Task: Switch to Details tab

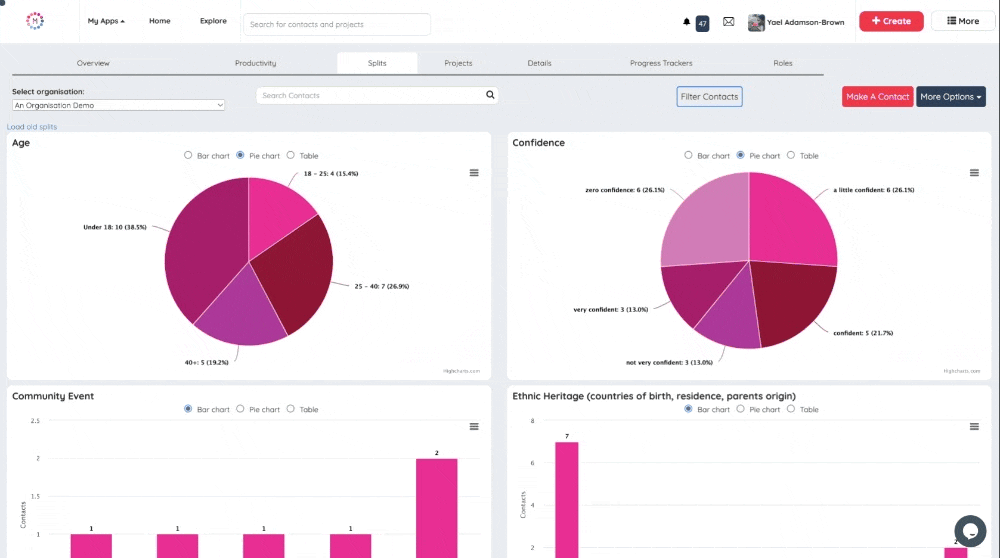Action: tap(539, 63)
